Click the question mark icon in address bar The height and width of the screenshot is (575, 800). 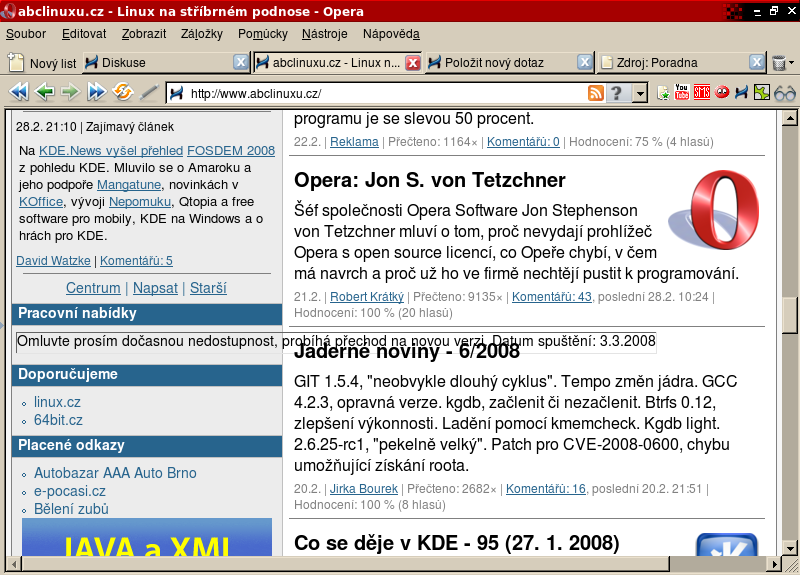(x=617, y=93)
